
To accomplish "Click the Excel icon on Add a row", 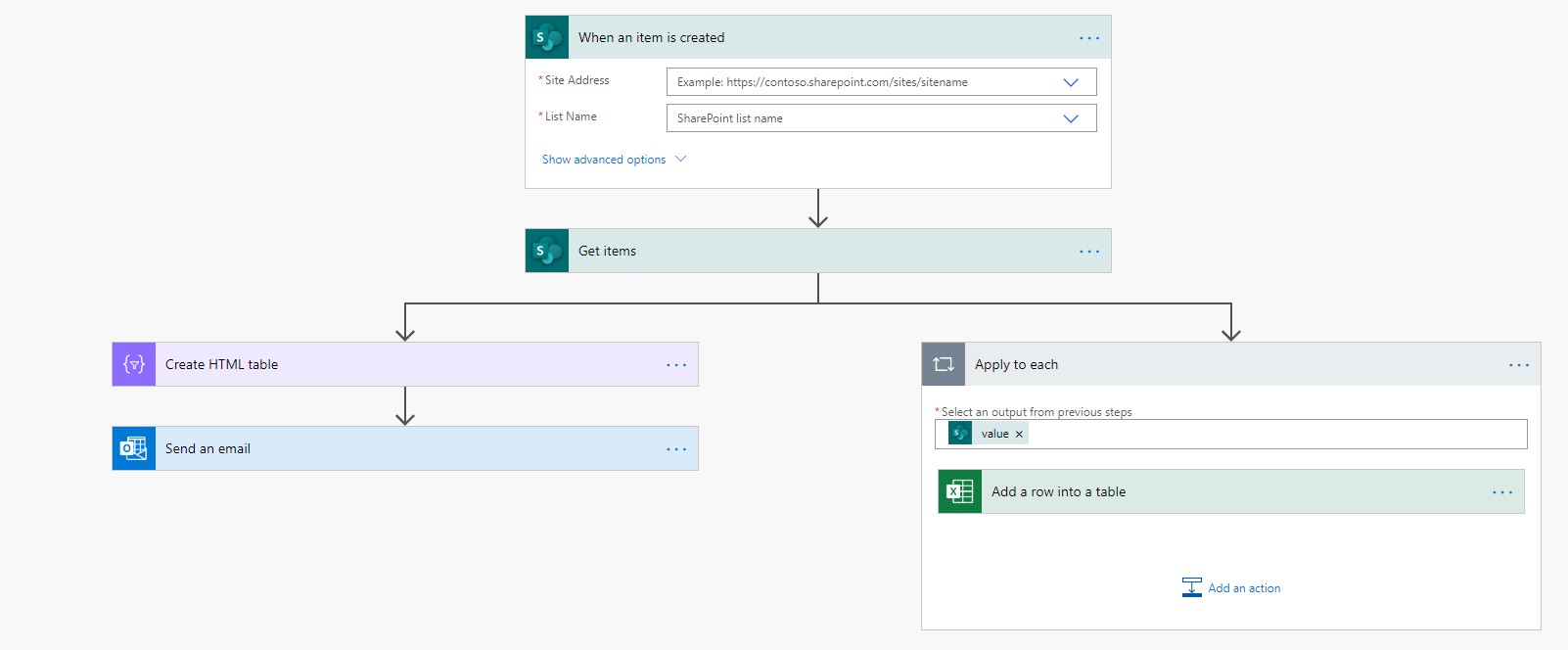I will 960,491.
